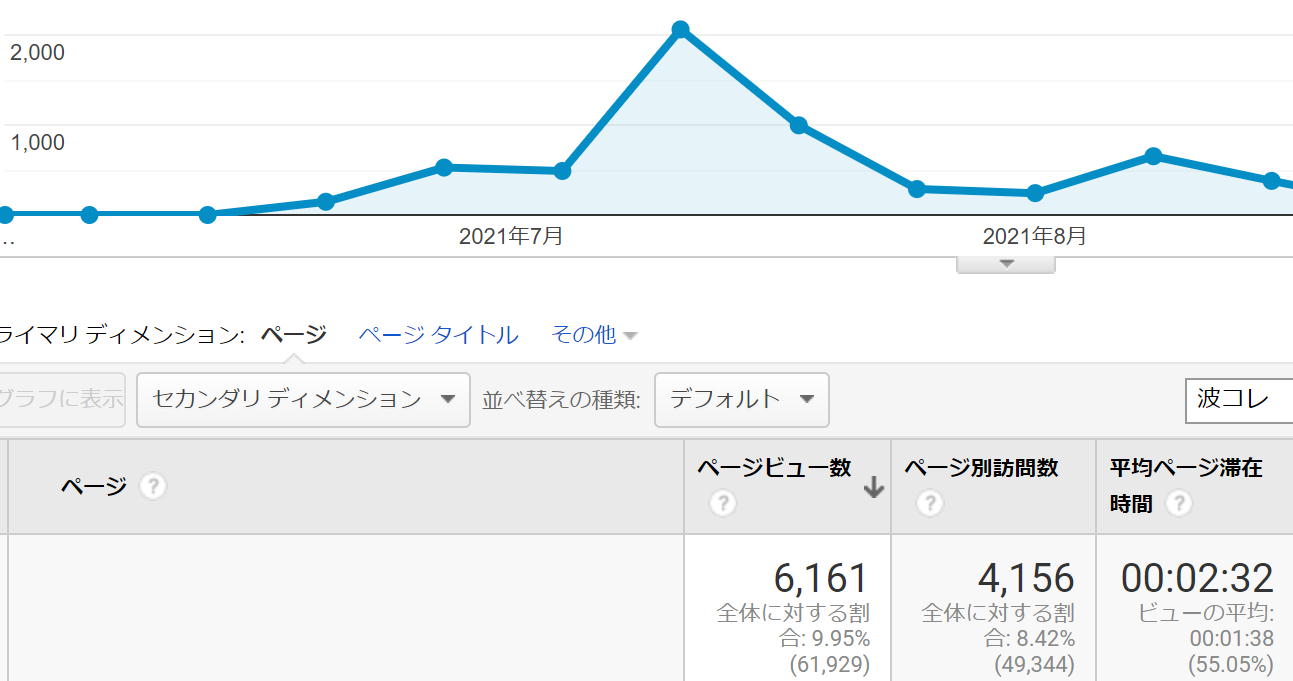
Task: Click the first data point after the peak
Action: coord(799,125)
